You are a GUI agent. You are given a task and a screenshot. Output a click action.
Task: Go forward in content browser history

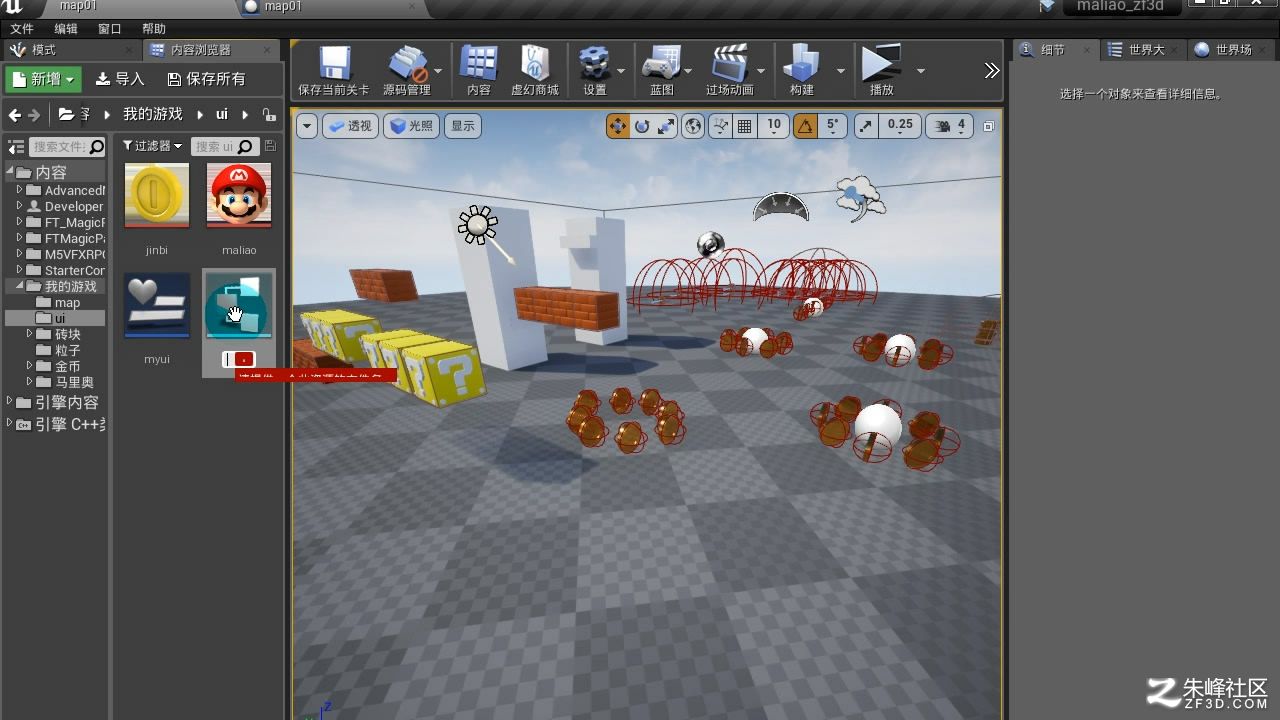pyautogui.click(x=34, y=115)
